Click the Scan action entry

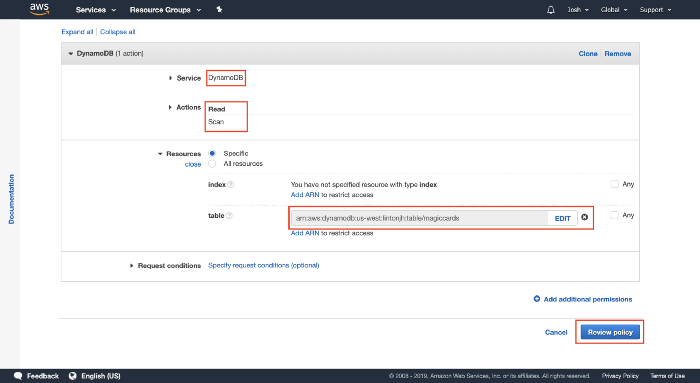[x=216, y=121]
